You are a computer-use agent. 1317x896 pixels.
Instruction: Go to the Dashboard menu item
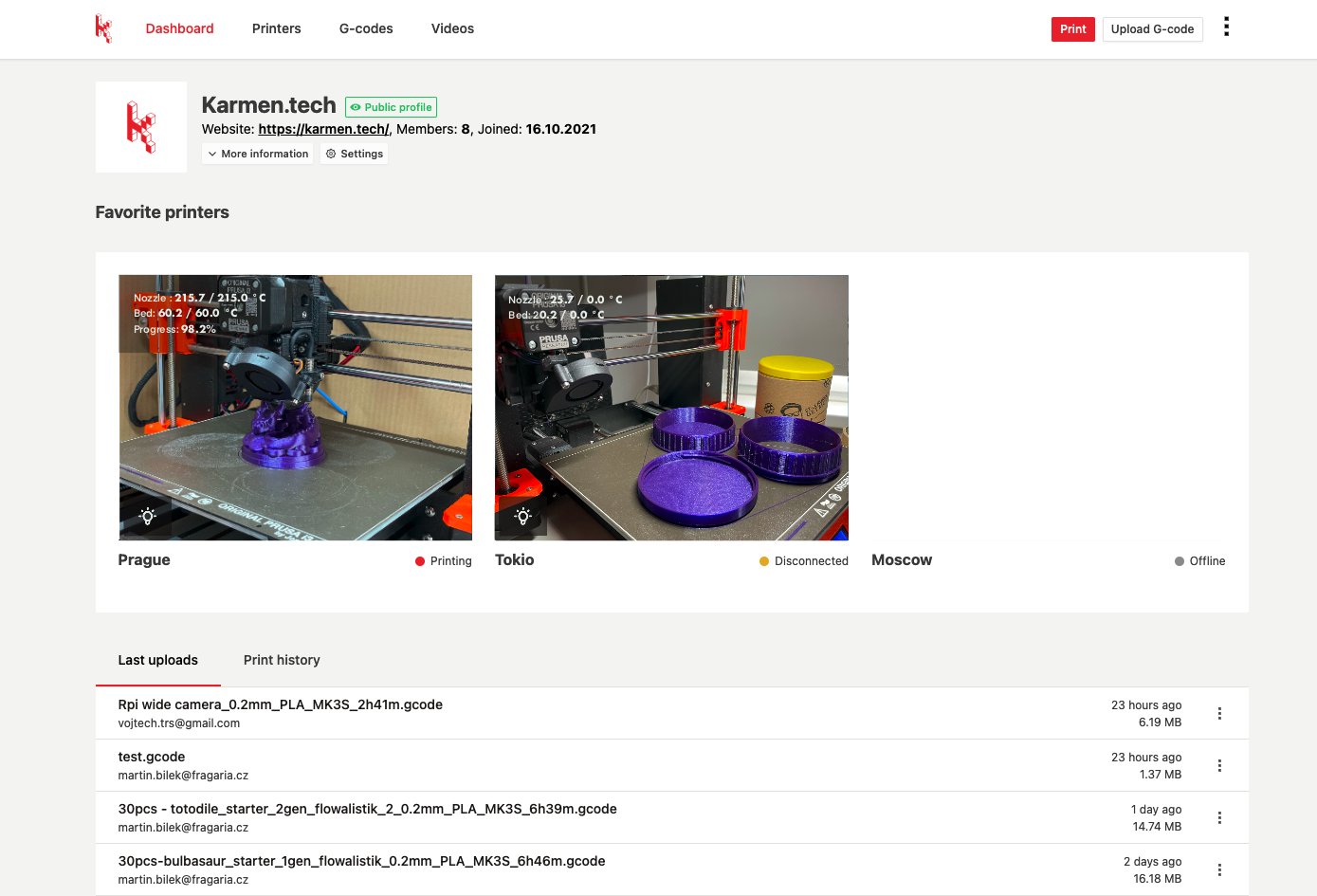pyautogui.click(x=179, y=28)
